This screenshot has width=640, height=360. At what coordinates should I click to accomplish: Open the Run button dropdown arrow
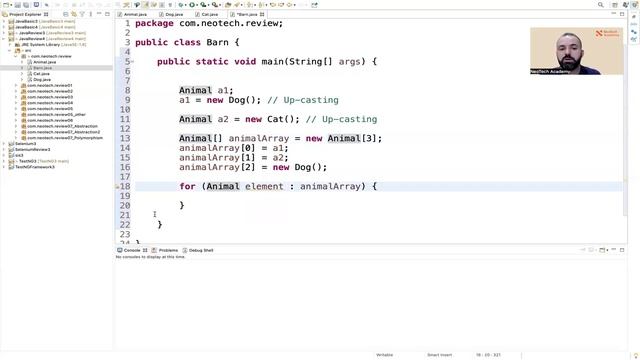point(196,5)
